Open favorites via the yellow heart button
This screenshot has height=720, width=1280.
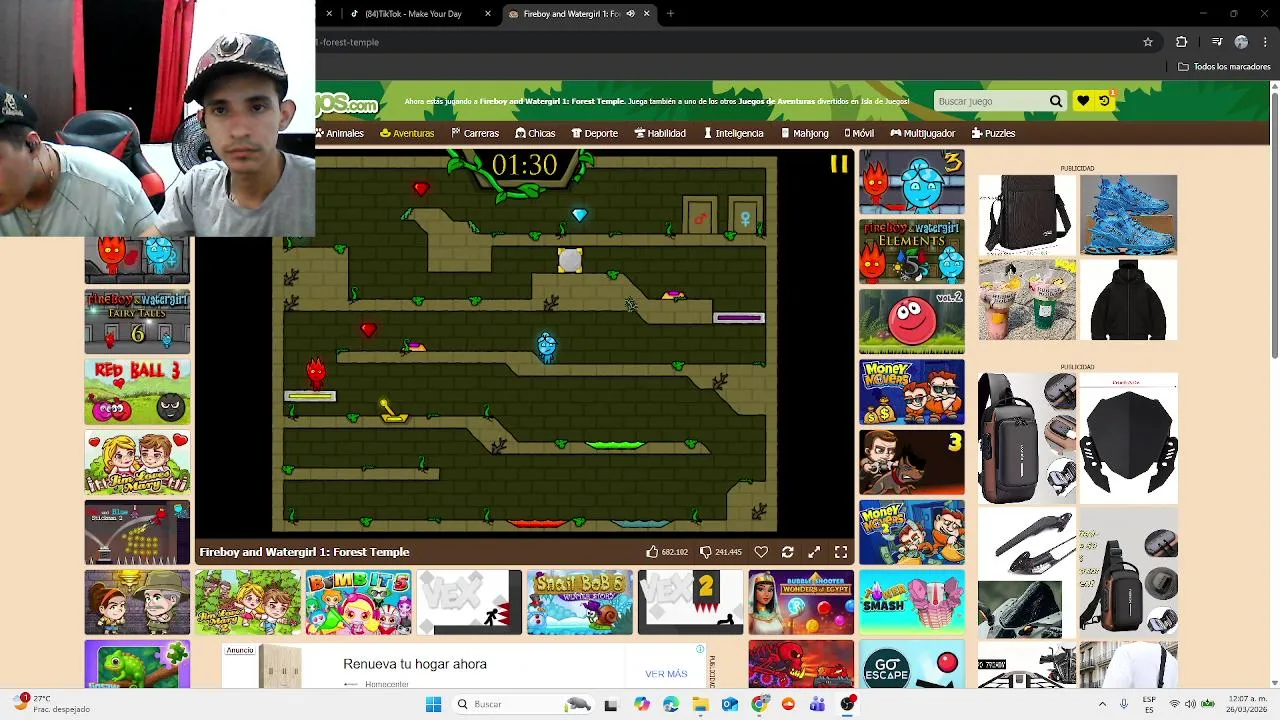(x=1083, y=101)
